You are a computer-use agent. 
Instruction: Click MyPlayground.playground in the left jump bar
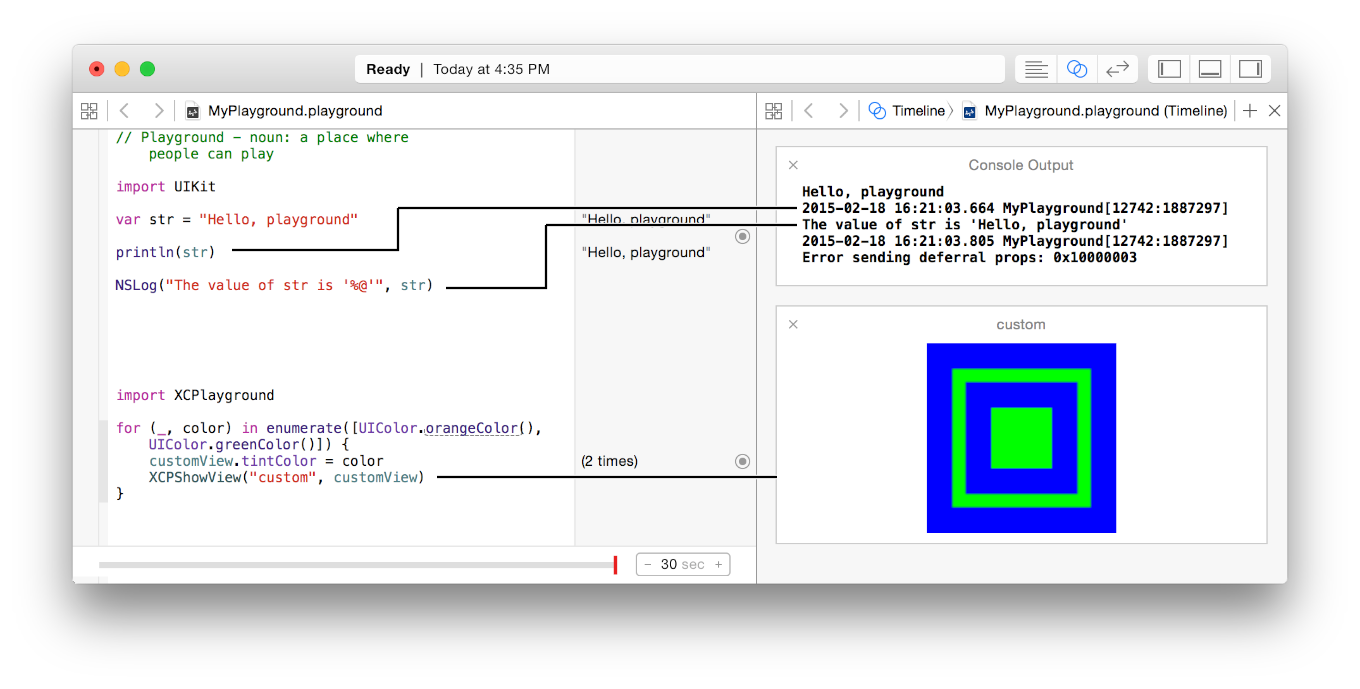(x=294, y=111)
